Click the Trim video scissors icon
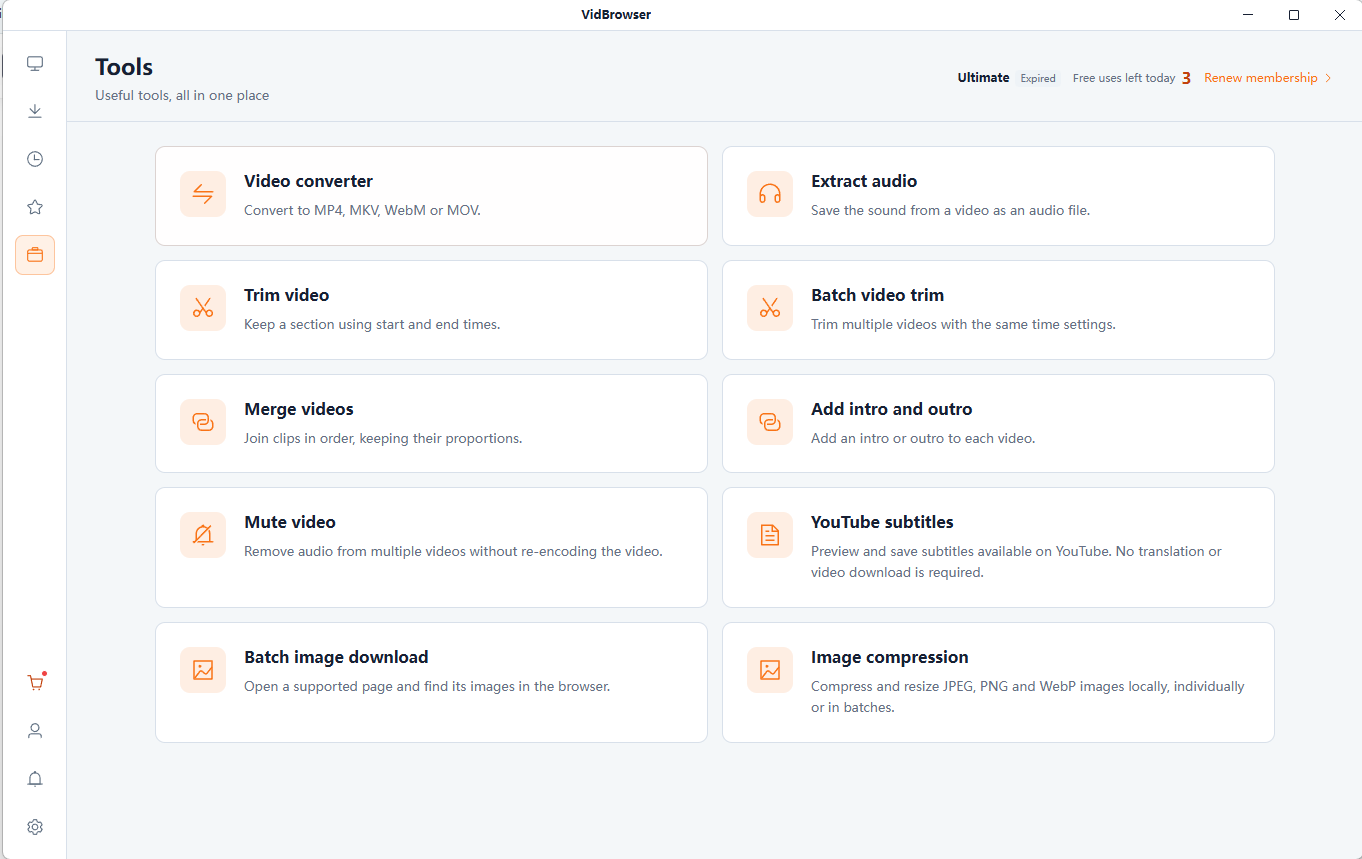 pos(203,308)
